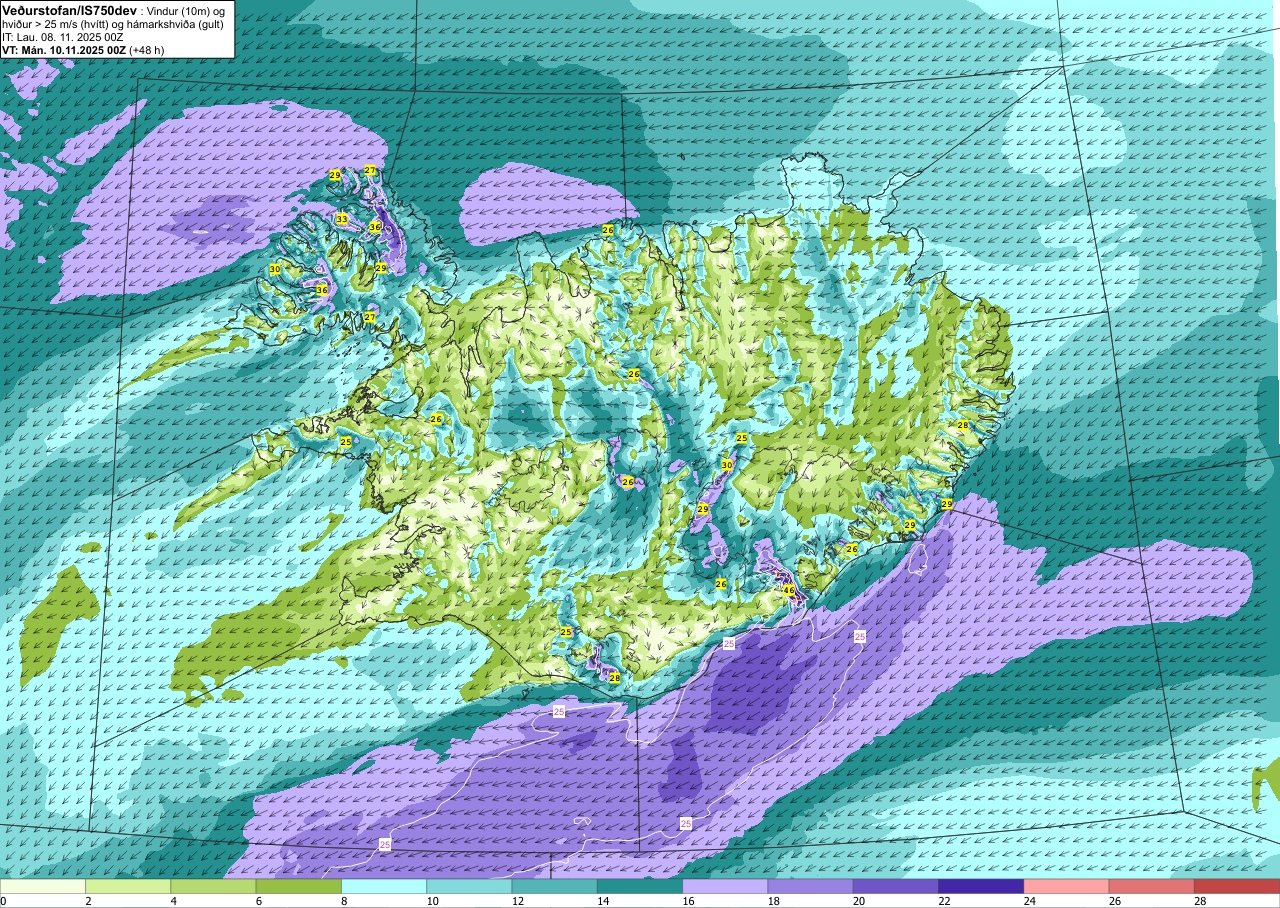Click the light lavender 16–18 m/s legend swatch
Image resolution: width=1280 pixels, height=908 pixels.
click(725, 886)
